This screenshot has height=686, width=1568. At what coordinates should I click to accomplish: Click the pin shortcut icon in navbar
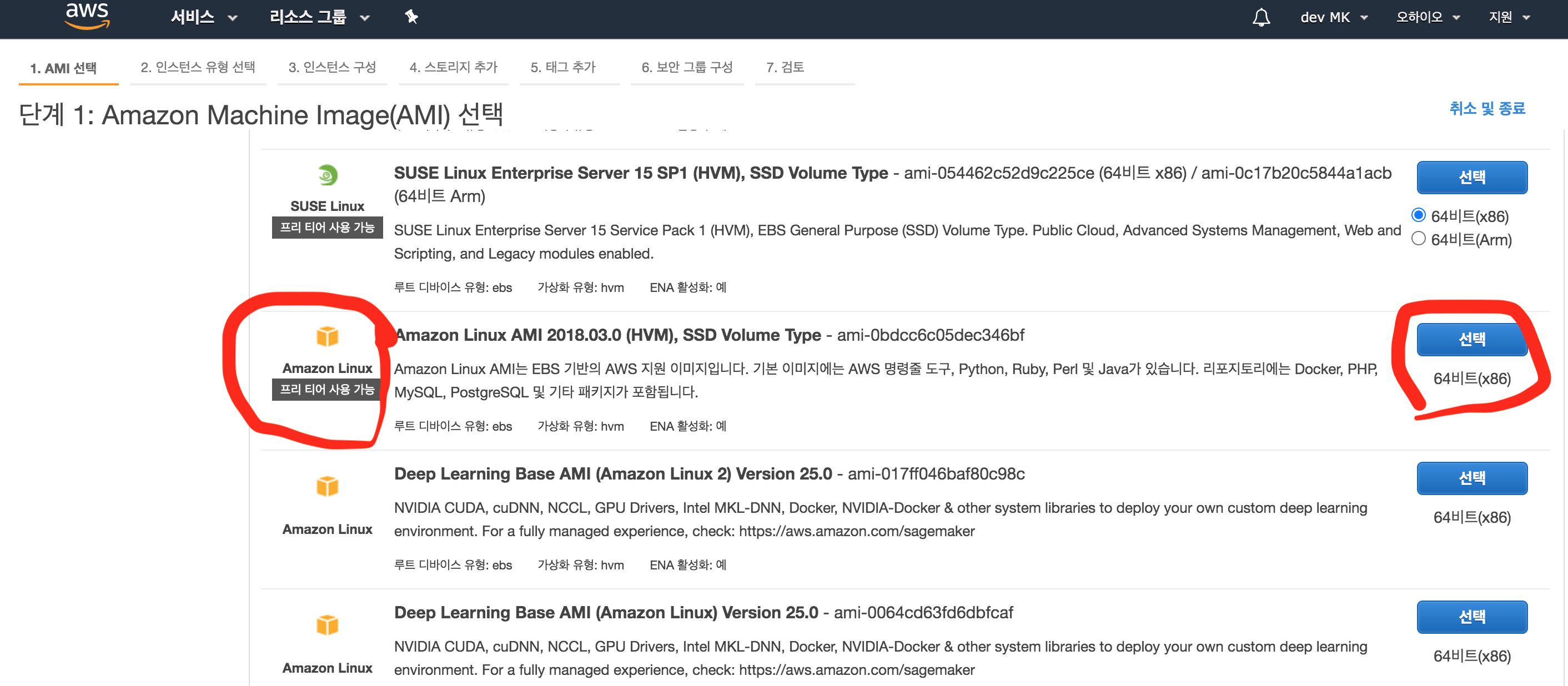click(x=411, y=17)
